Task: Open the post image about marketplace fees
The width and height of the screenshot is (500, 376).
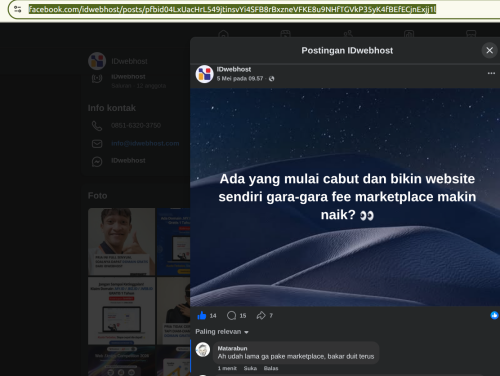Action: (x=345, y=197)
